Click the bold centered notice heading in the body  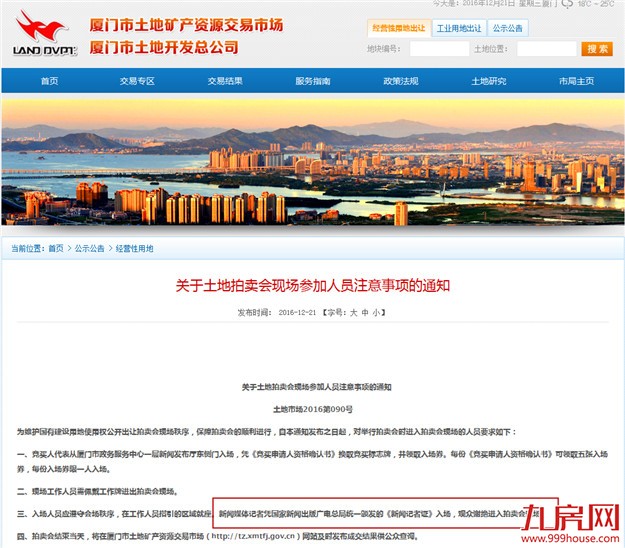pyautogui.click(x=316, y=387)
